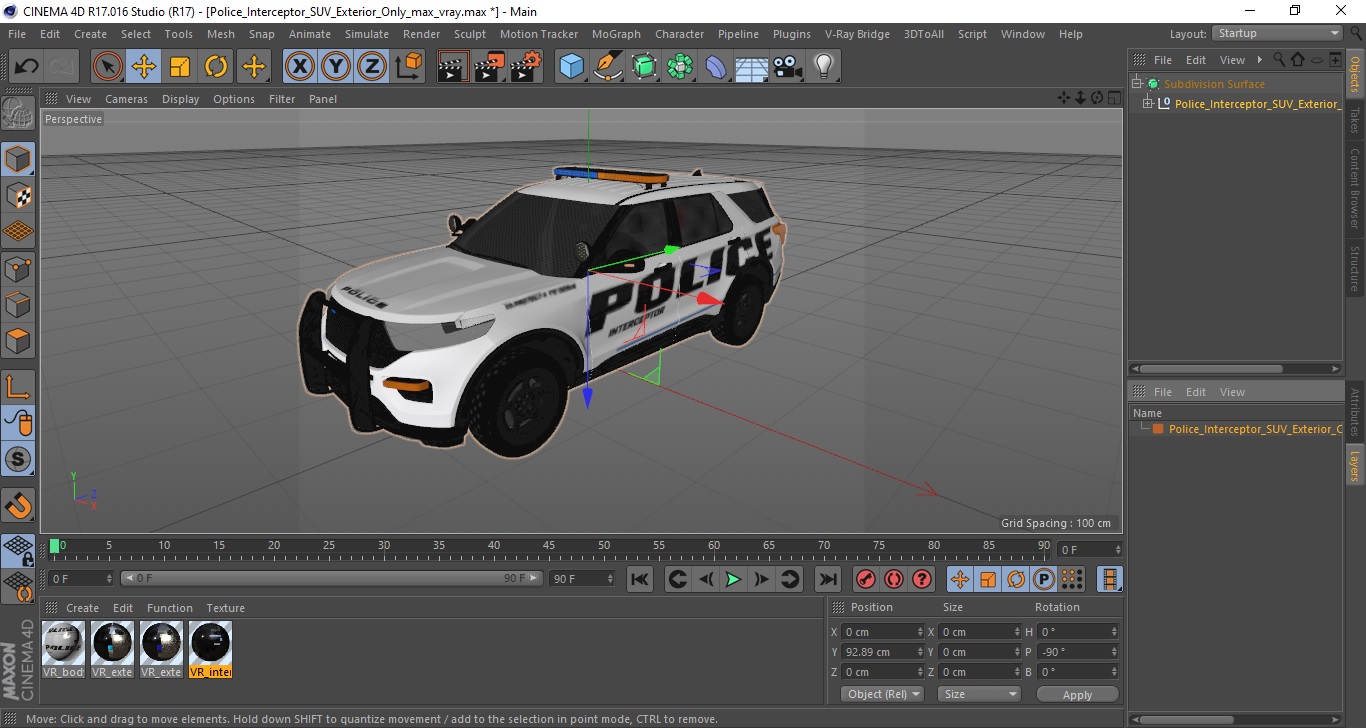Render to Picture Viewer
The width and height of the screenshot is (1366, 728).
pos(490,67)
